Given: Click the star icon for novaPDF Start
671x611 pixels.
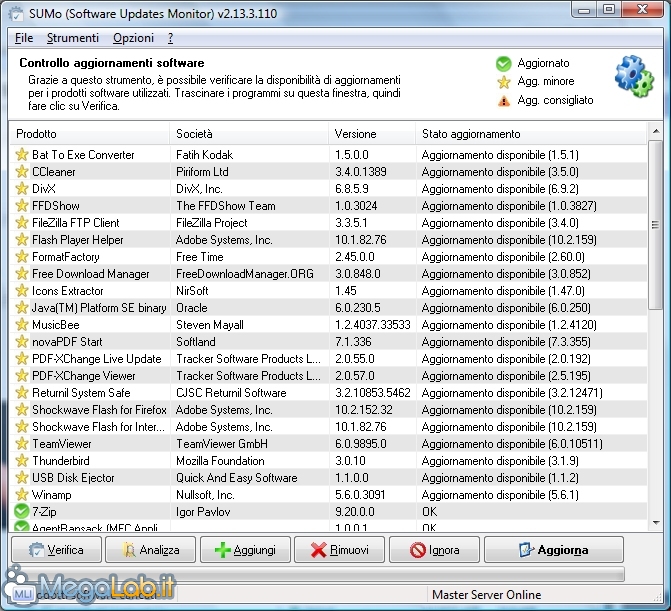Looking at the screenshot, I should (21, 341).
